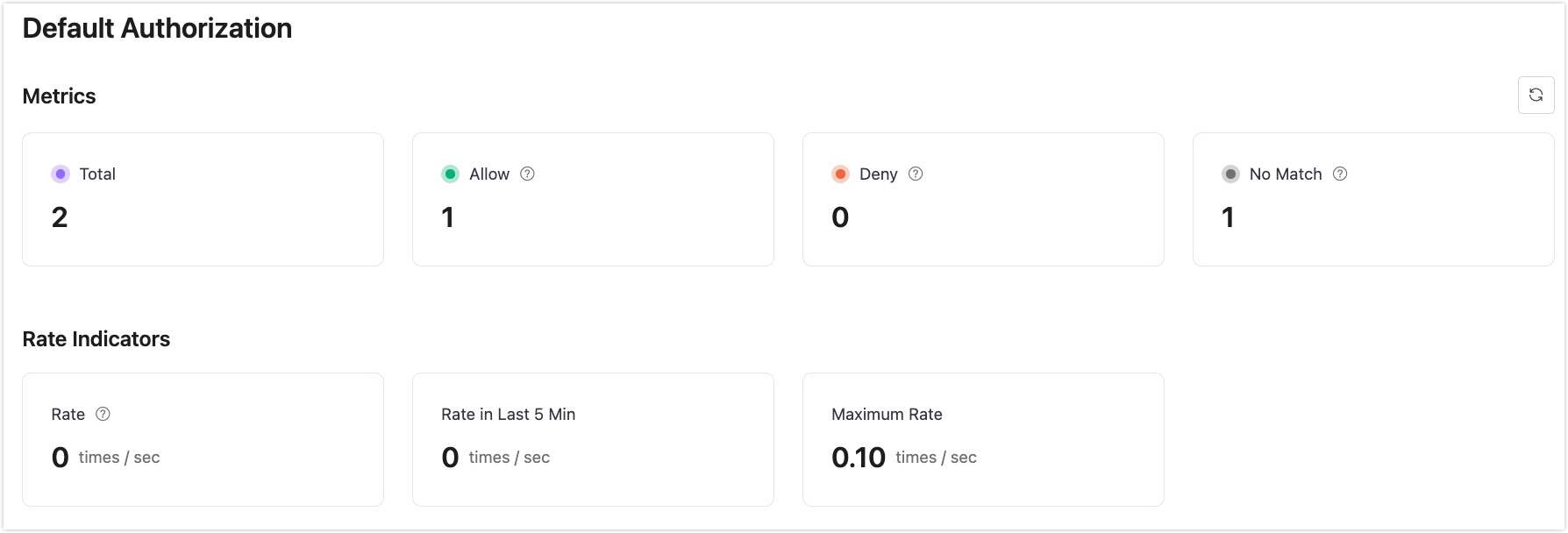Click the Maximum Rate value 0.10
Screen dimensions: 1568x533
click(x=859, y=458)
